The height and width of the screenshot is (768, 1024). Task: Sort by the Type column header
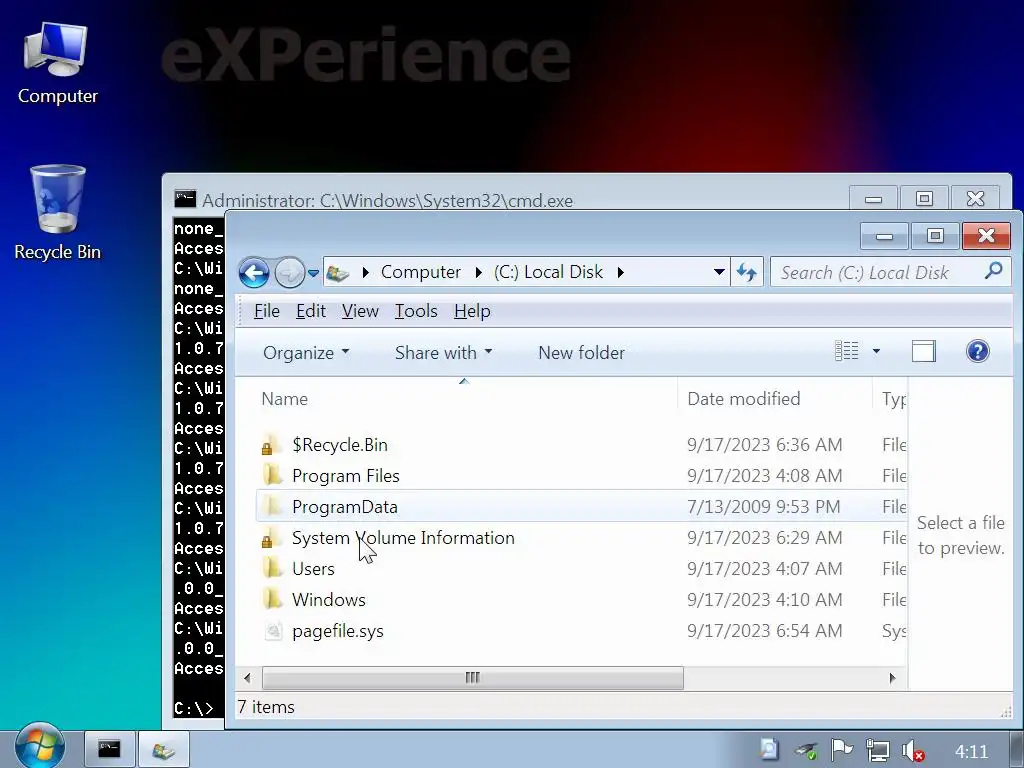[890, 398]
